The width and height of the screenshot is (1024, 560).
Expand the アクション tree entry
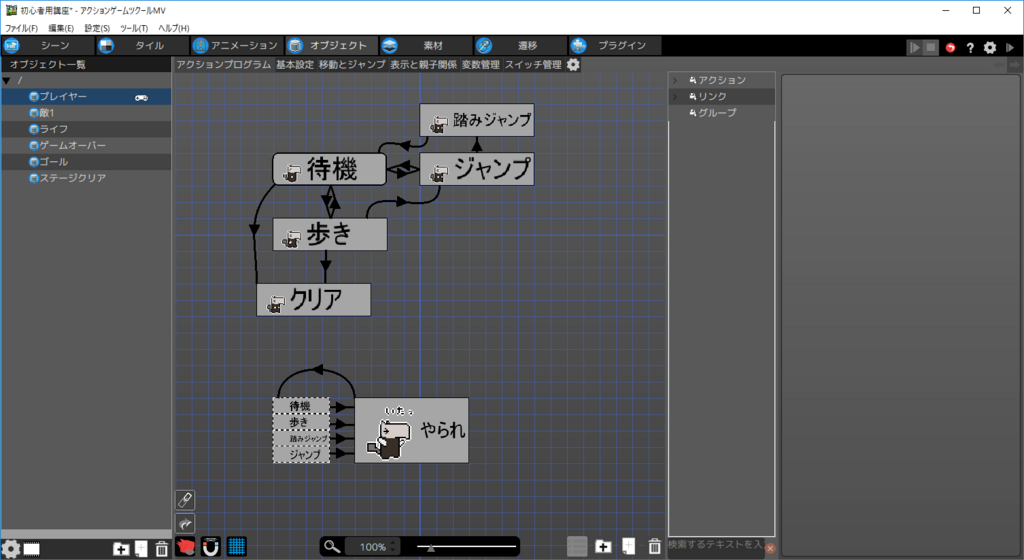tap(675, 80)
